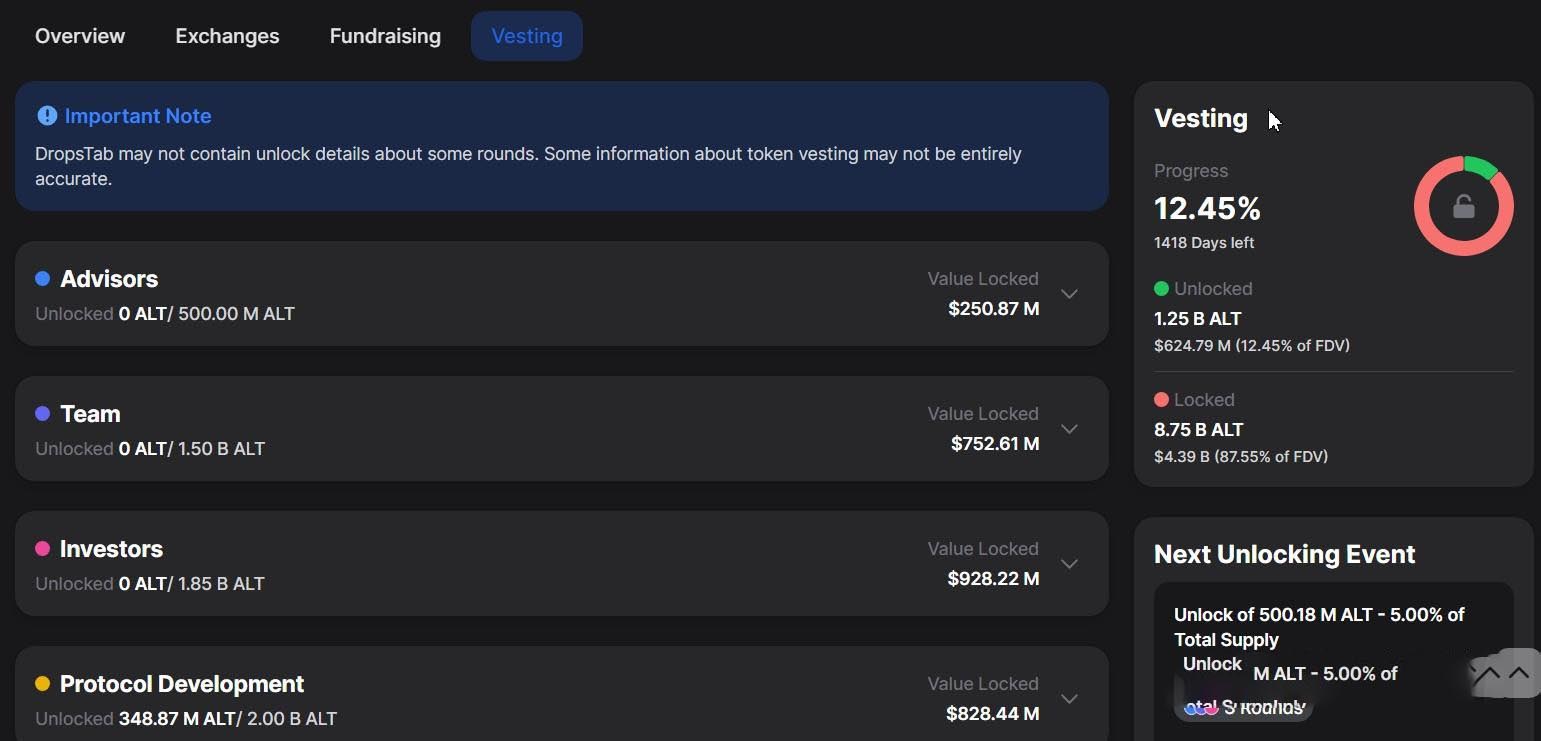Click the yellow dot beside Protocol Development
This screenshot has height=741, width=1541.
coord(42,684)
